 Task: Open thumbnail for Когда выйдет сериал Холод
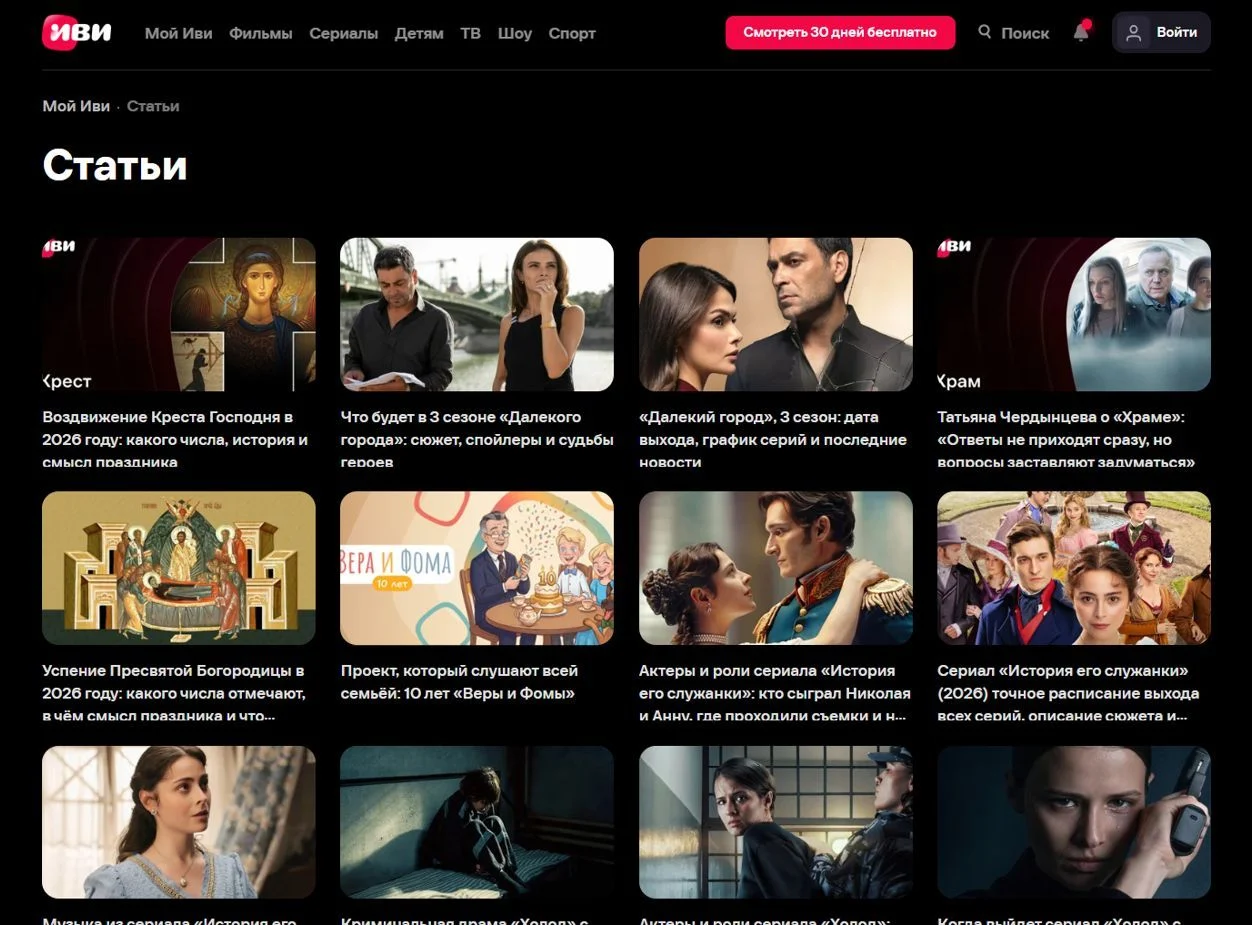point(1074,822)
